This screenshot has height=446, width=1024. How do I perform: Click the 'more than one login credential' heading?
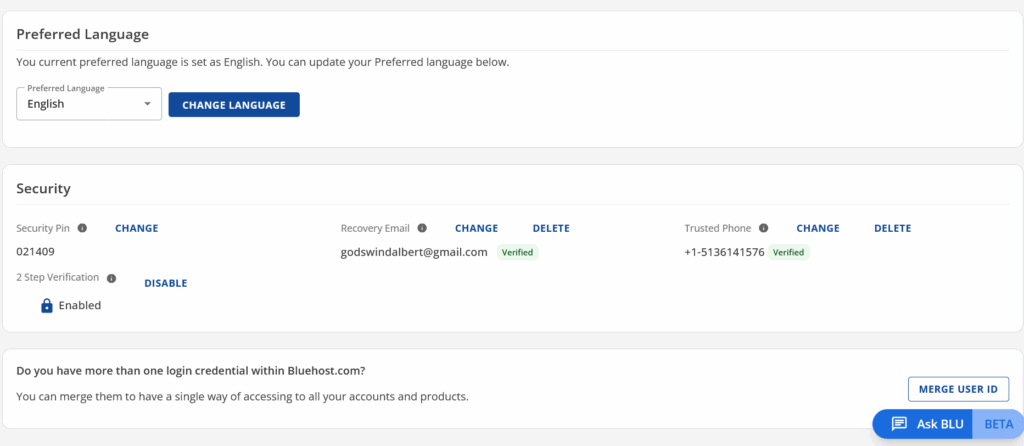191,371
